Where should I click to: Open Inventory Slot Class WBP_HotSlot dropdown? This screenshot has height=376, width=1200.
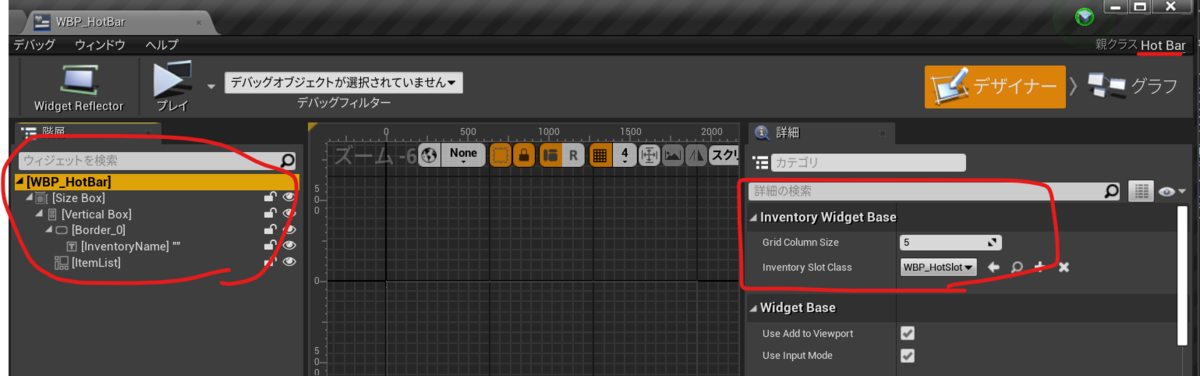click(939, 267)
